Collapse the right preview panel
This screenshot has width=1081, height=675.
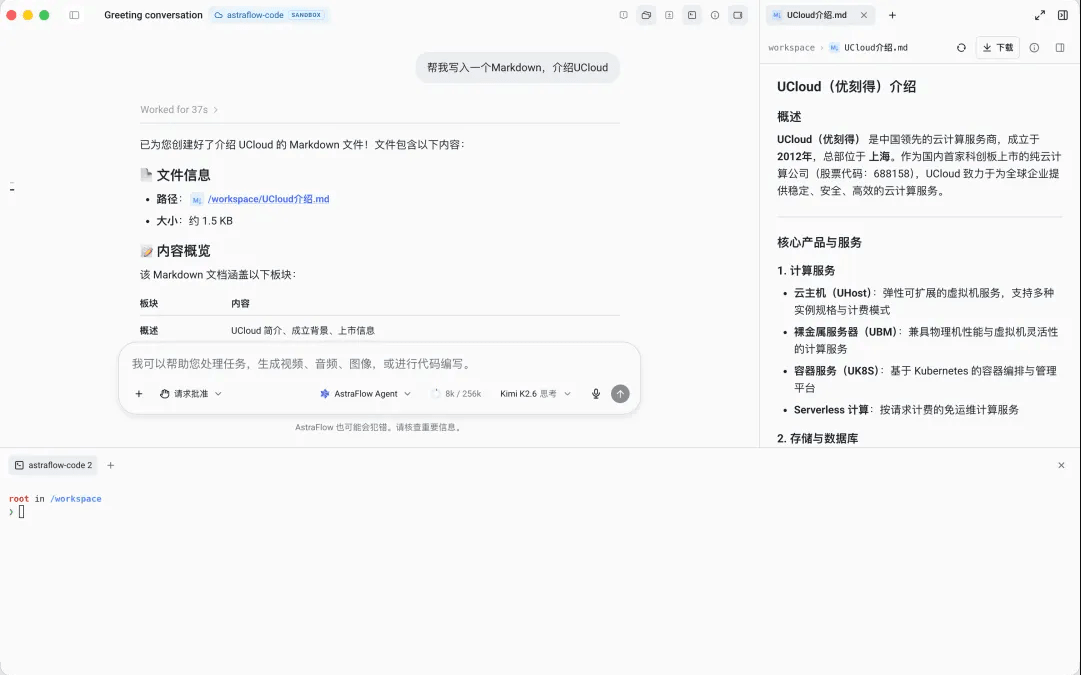coord(1062,15)
